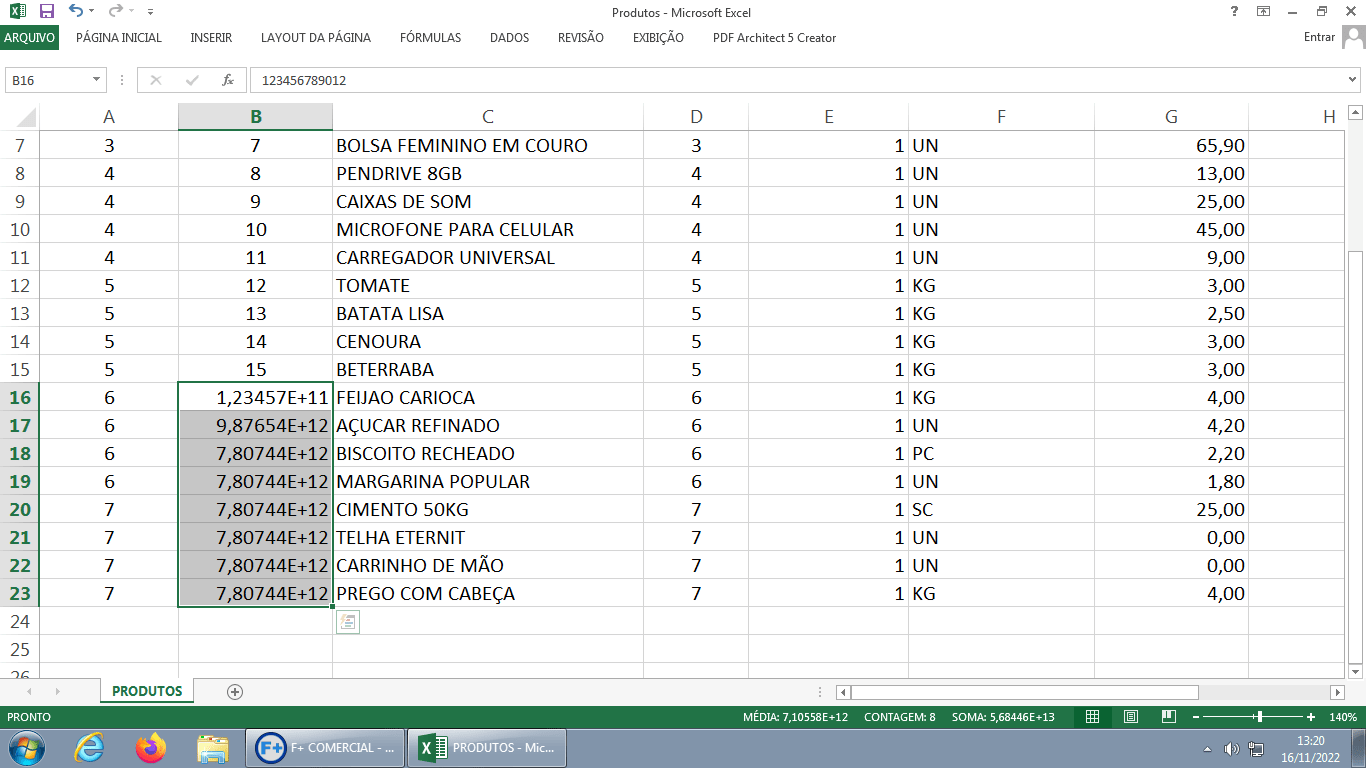The image size is (1366, 768).
Task: Open Insert Function fx dialog
Action: 228,80
